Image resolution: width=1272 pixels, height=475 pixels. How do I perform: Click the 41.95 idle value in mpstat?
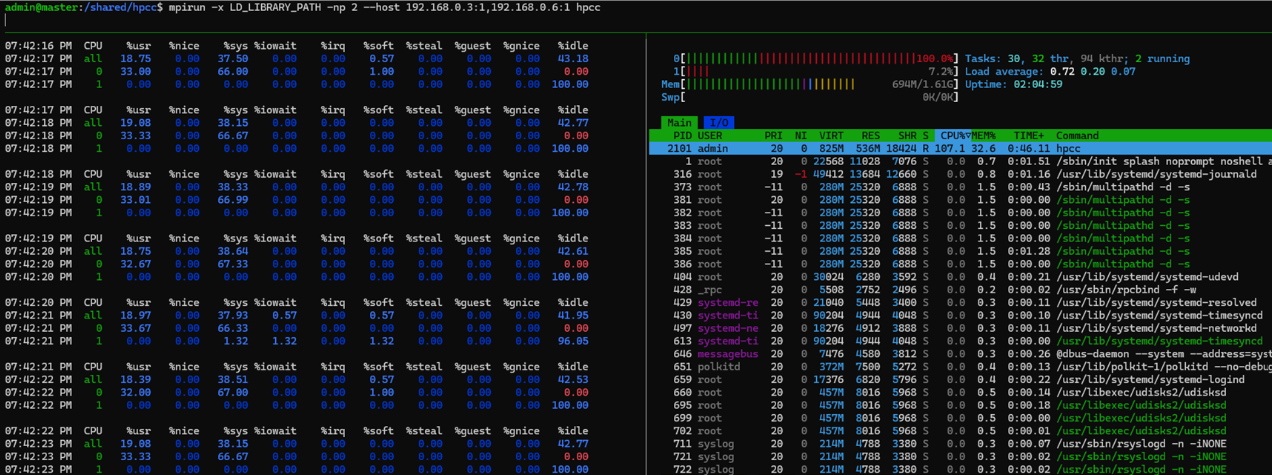[574, 315]
